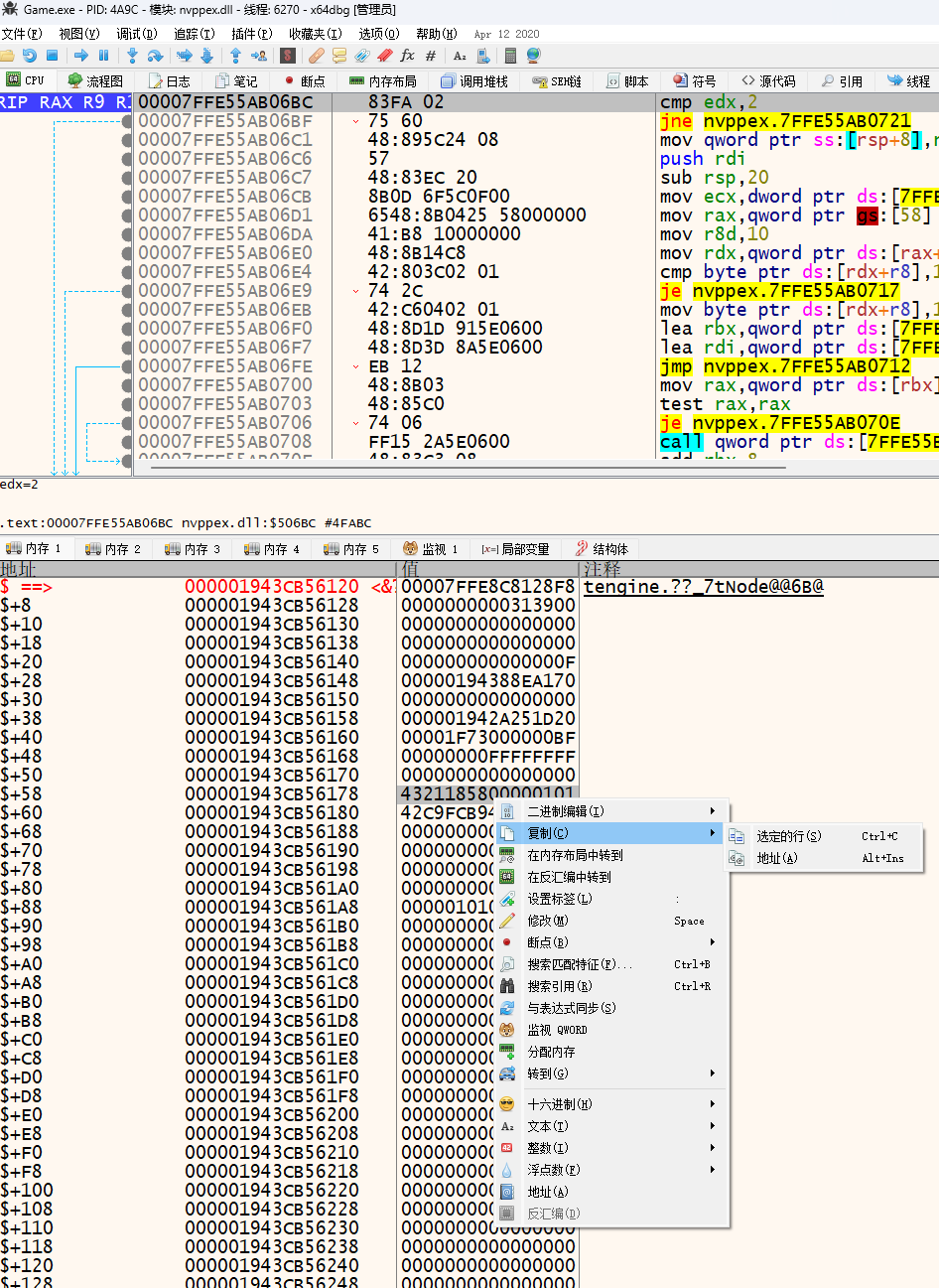
Task: Click the pencil icon beside 修改(M)
Action: click(507, 921)
